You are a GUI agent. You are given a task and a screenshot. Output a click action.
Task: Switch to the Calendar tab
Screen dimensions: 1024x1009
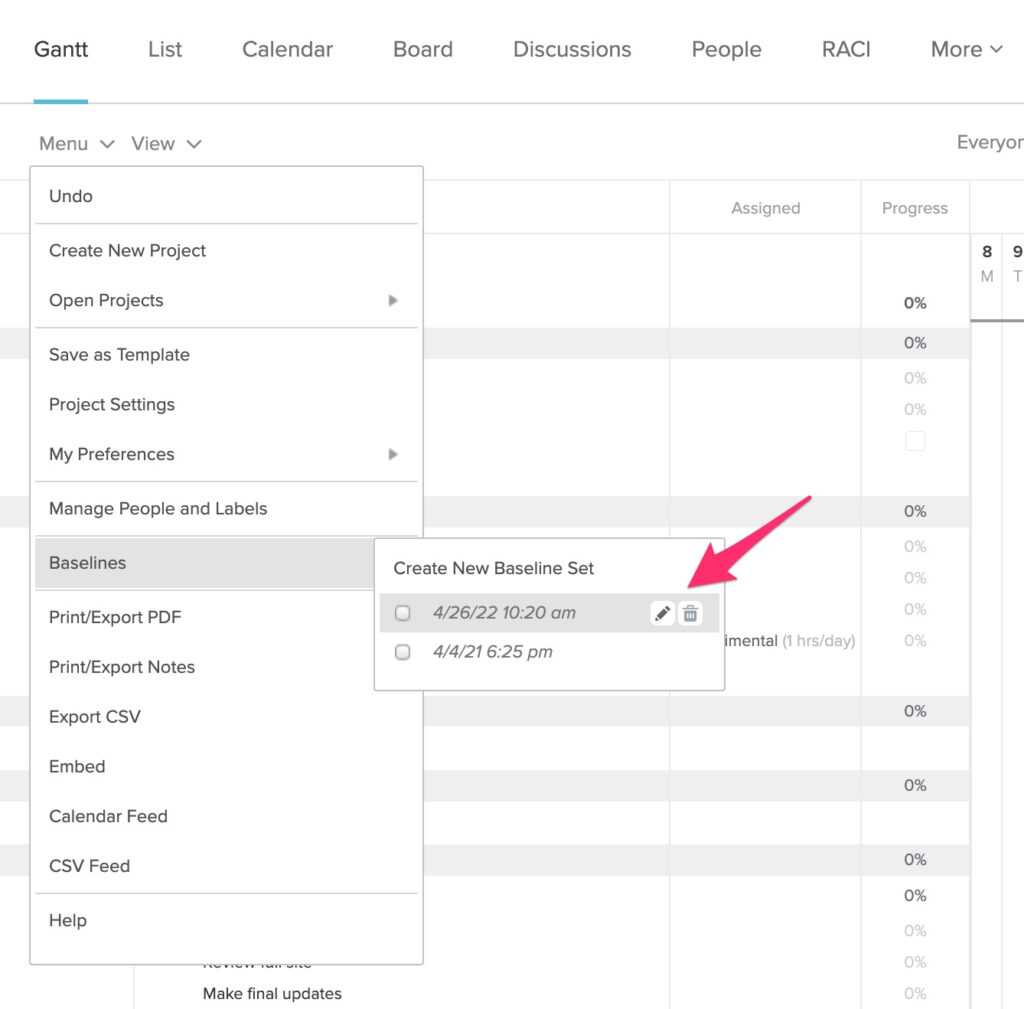[x=287, y=49]
